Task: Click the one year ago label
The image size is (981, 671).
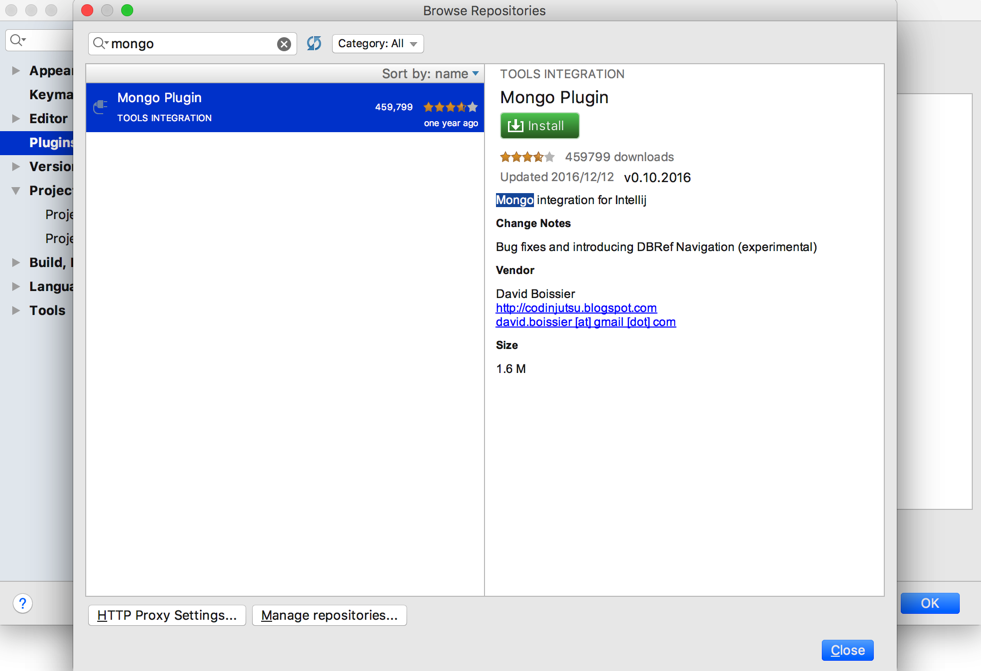Action: pyautogui.click(x=451, y=123)
